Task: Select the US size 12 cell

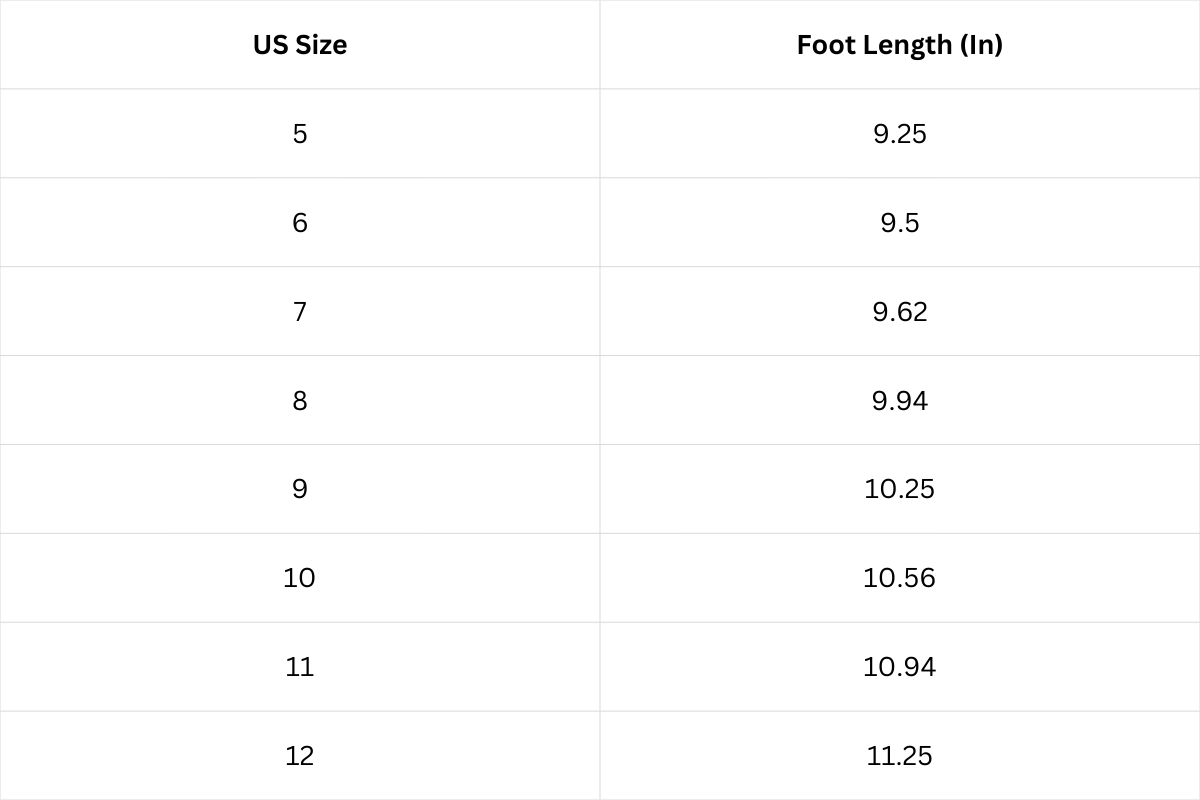Action: 299,756
